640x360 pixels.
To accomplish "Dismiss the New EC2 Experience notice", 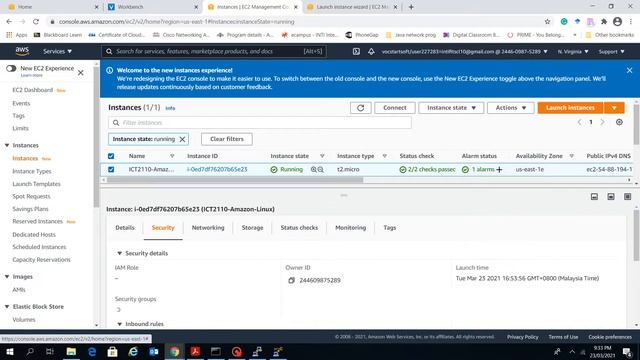I will point(80,73).
